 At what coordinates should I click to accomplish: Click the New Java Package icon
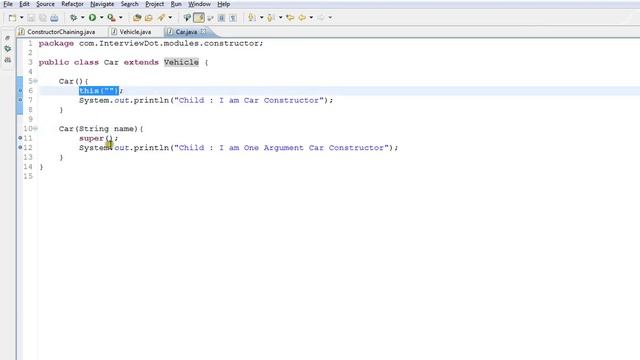point(137,18)
